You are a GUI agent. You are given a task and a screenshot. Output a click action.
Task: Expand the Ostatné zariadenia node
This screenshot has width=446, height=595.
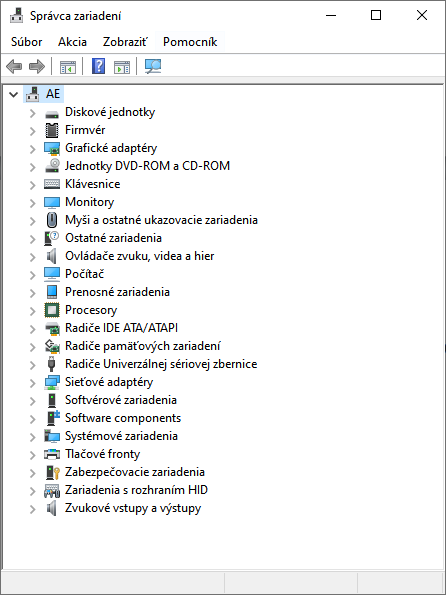tap(33, 239)
